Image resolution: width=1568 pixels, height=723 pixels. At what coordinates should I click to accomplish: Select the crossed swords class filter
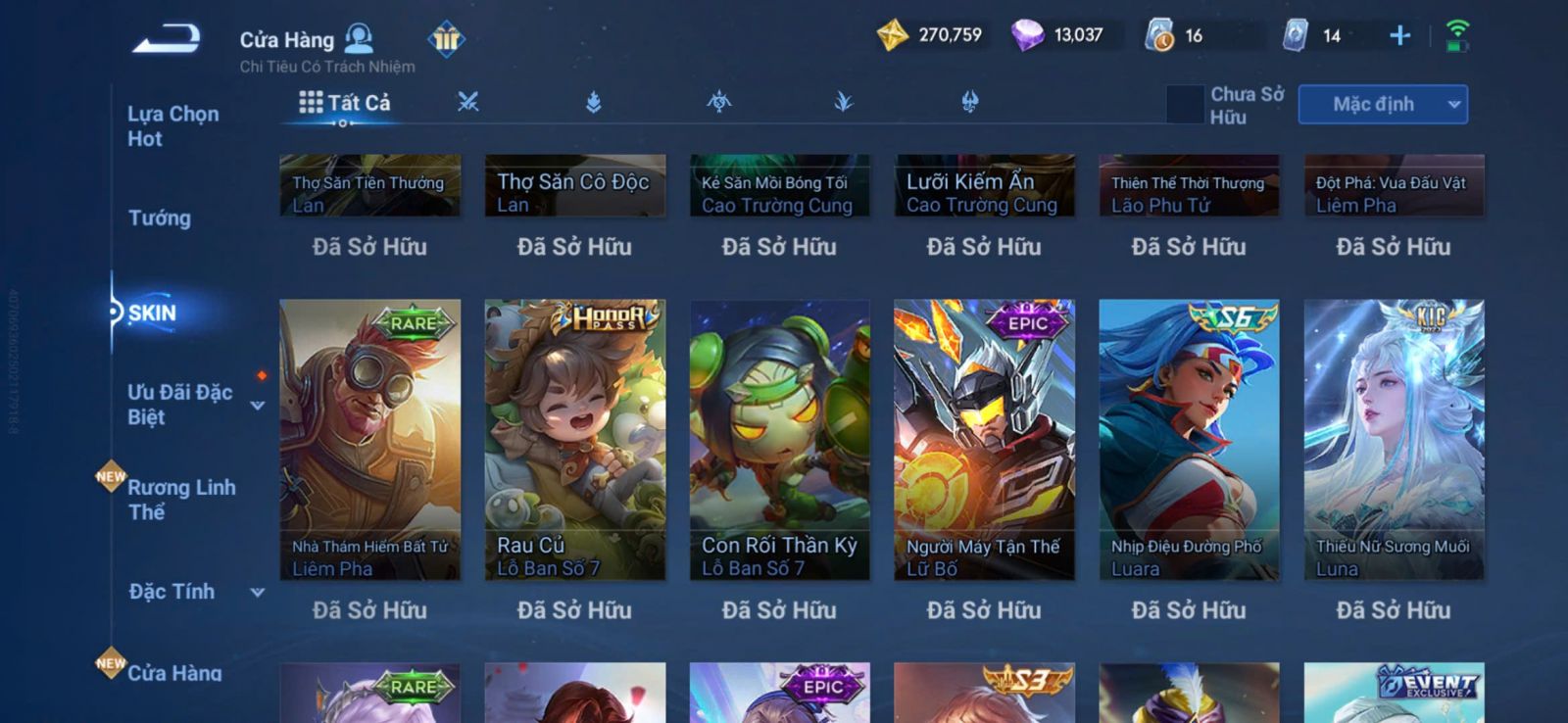click(x=468, y=101)
